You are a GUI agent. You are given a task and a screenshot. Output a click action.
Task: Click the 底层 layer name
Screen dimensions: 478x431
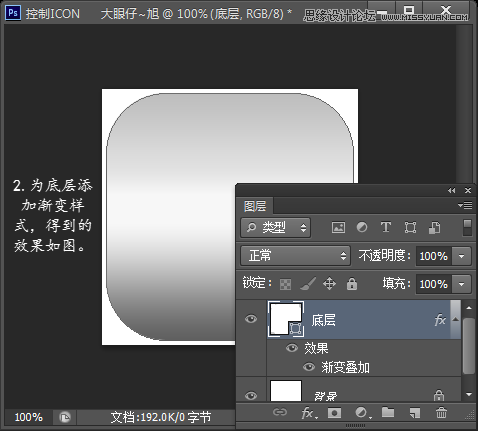point(323,320)
